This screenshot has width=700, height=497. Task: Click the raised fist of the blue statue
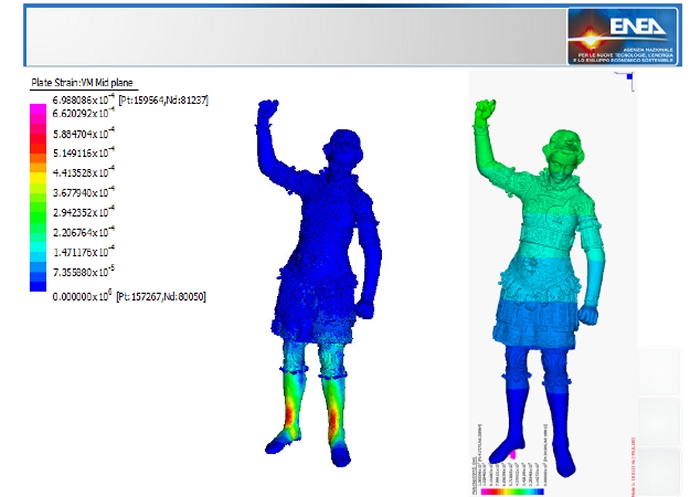[x=265, y=108]
